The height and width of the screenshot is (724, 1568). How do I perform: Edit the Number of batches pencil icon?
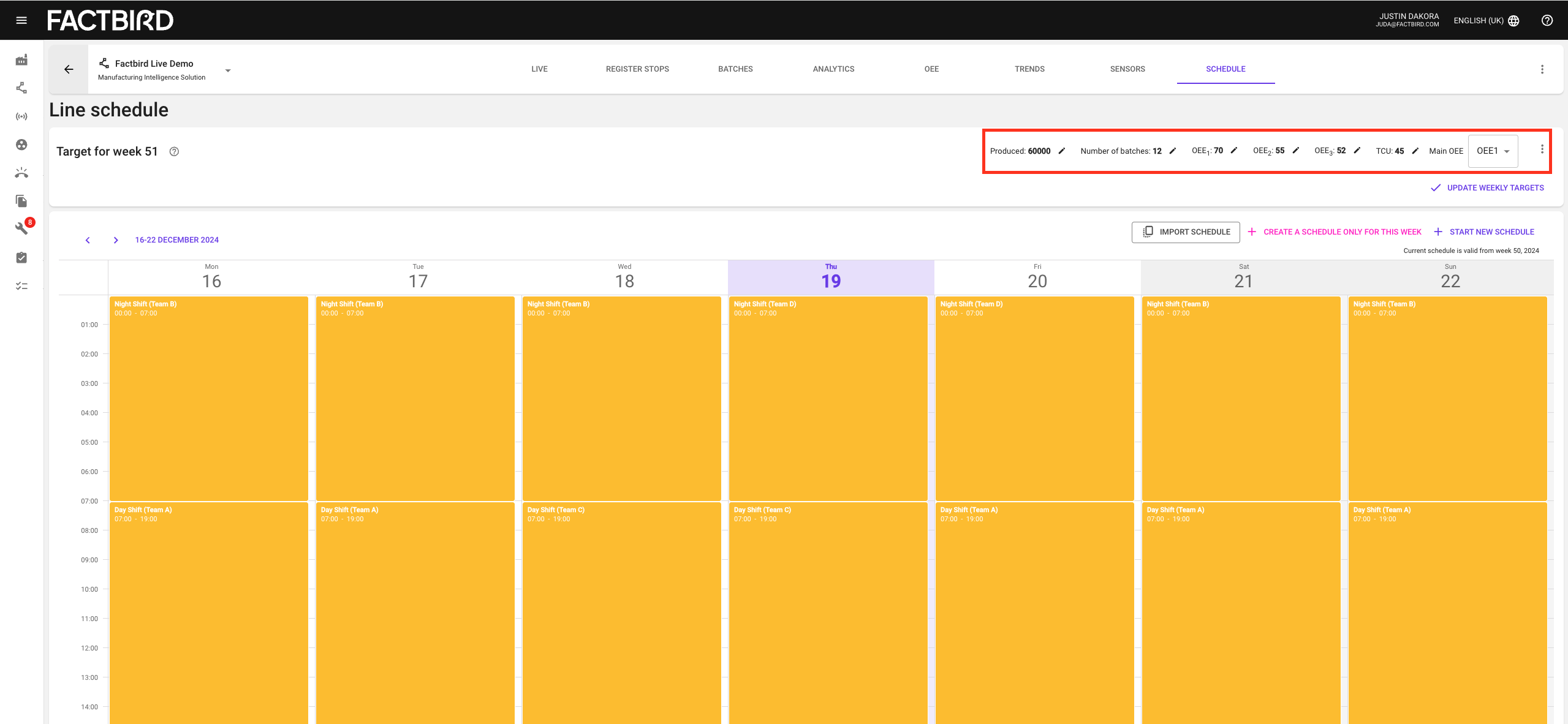coord(1173,151)
